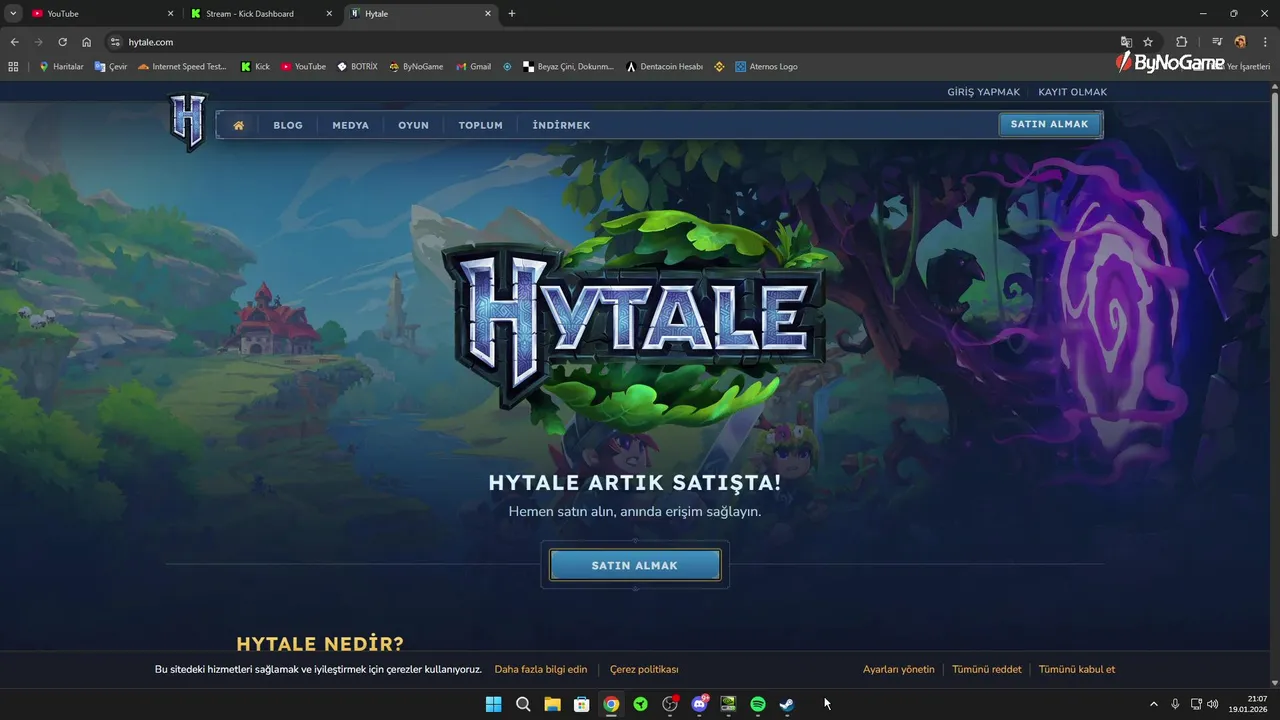Click SATIN ALMAK button in navigation bar
1280x720 pixels.
click(x=1050, y=124)
